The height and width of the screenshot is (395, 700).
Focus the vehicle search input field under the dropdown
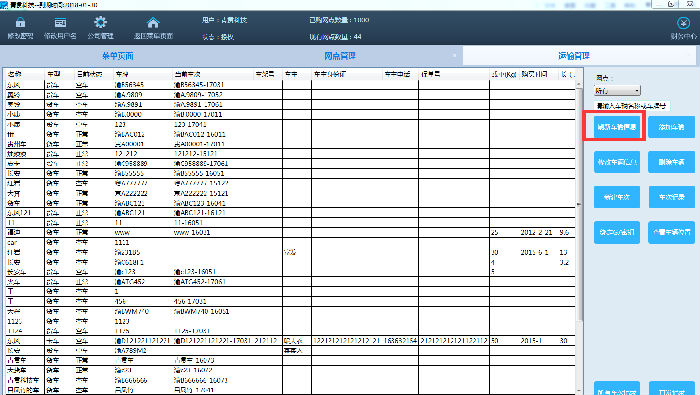632,106
